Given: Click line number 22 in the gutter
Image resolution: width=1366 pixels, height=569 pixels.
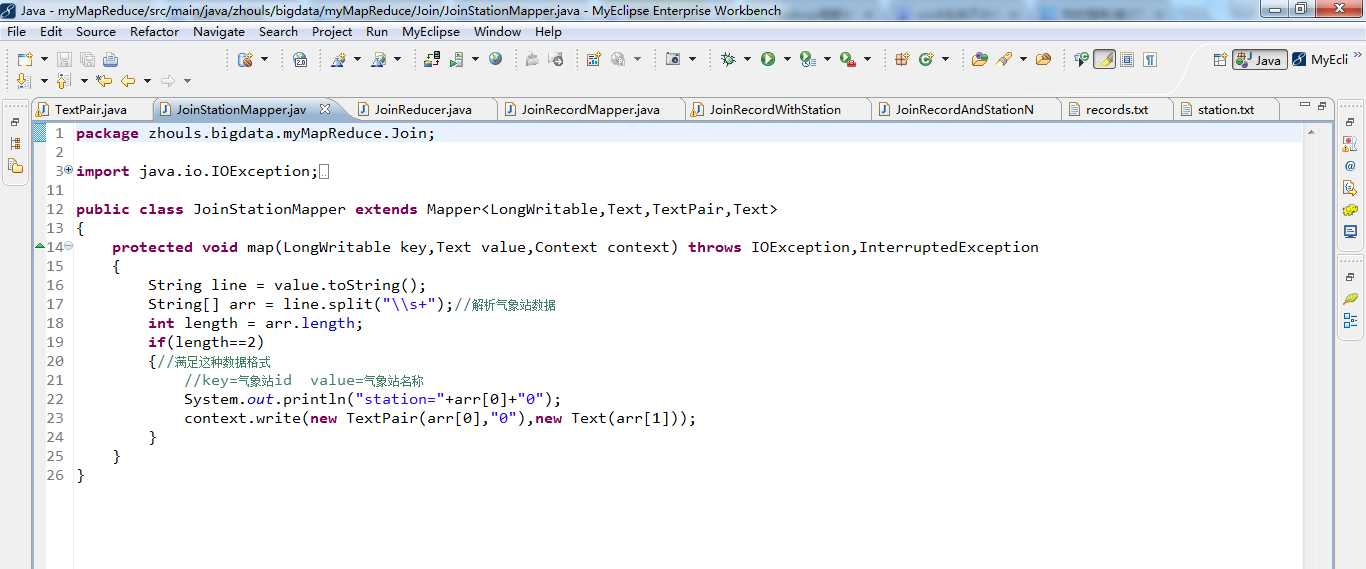Looking at the screenshot, I should (x=55, y=399).
